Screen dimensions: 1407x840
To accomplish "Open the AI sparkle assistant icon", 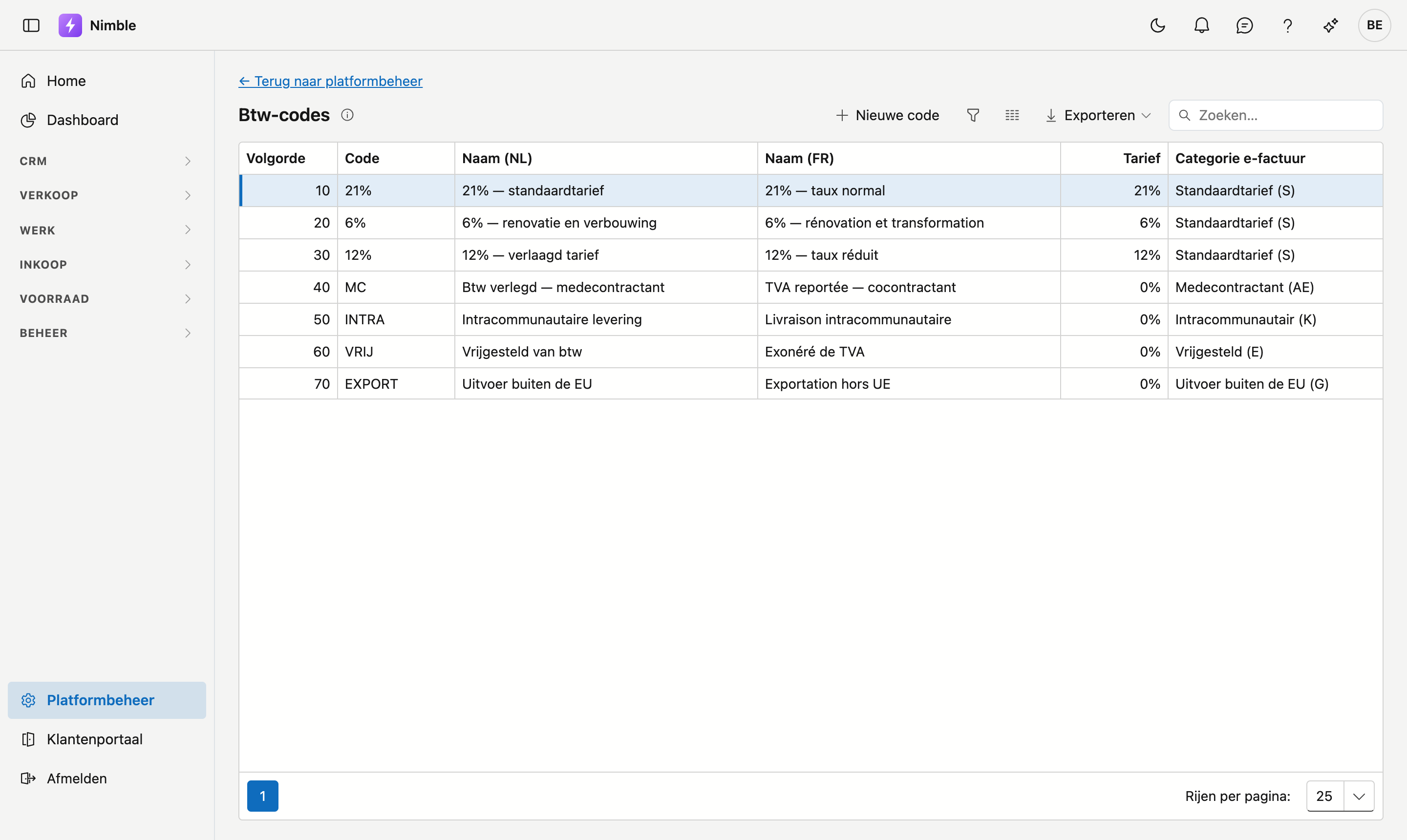I will pyautogui.click(x=1331, y=25).
